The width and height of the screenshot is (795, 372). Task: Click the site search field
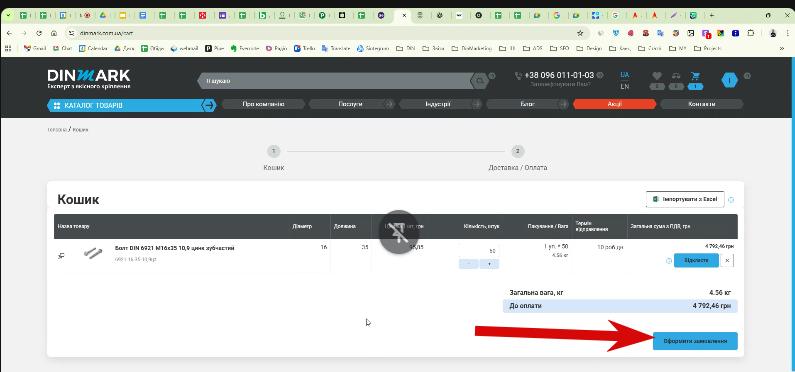(335, 81)
